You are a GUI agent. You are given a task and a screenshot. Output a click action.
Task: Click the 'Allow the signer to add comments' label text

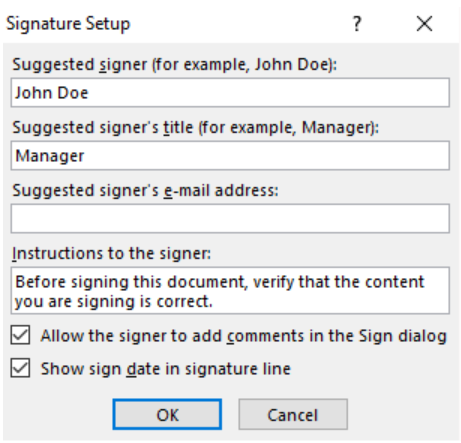243,336
